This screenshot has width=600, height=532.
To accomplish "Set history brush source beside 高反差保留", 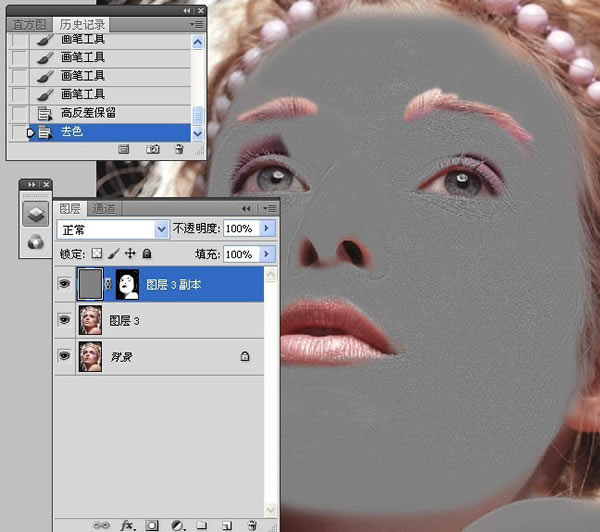I will click(19, 113).
